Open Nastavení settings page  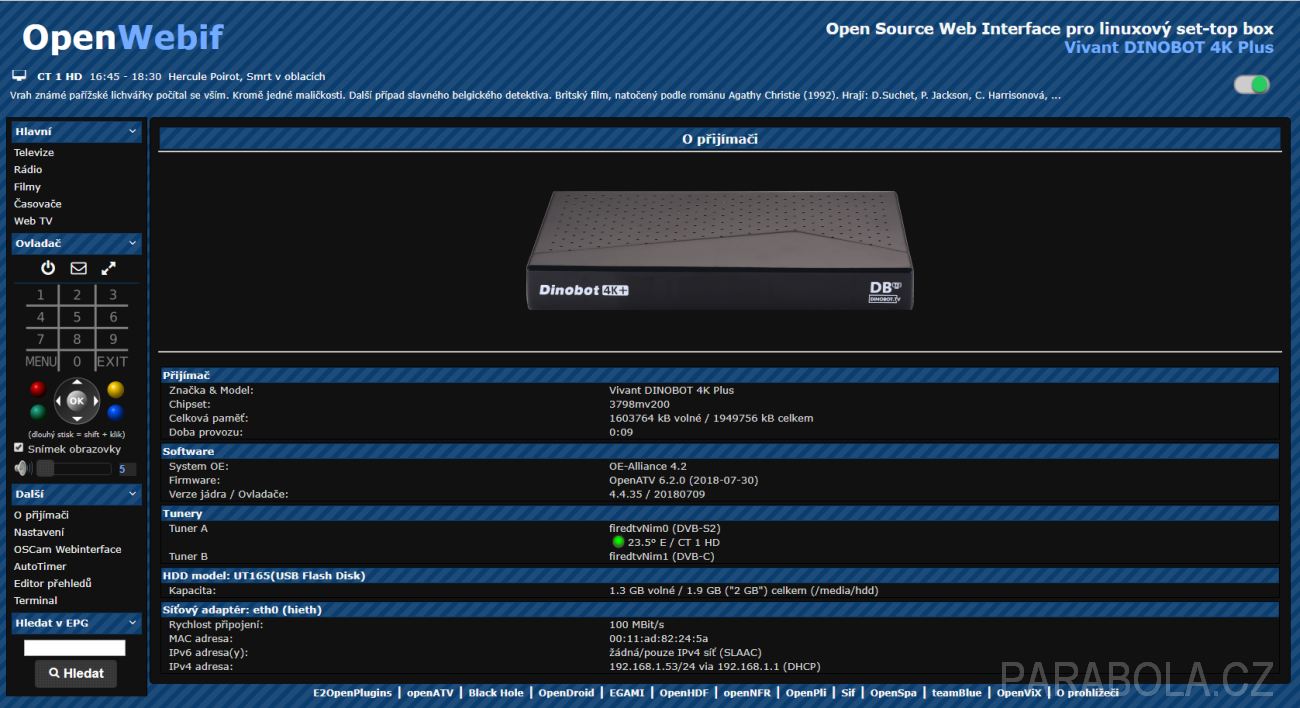point(39,532)
